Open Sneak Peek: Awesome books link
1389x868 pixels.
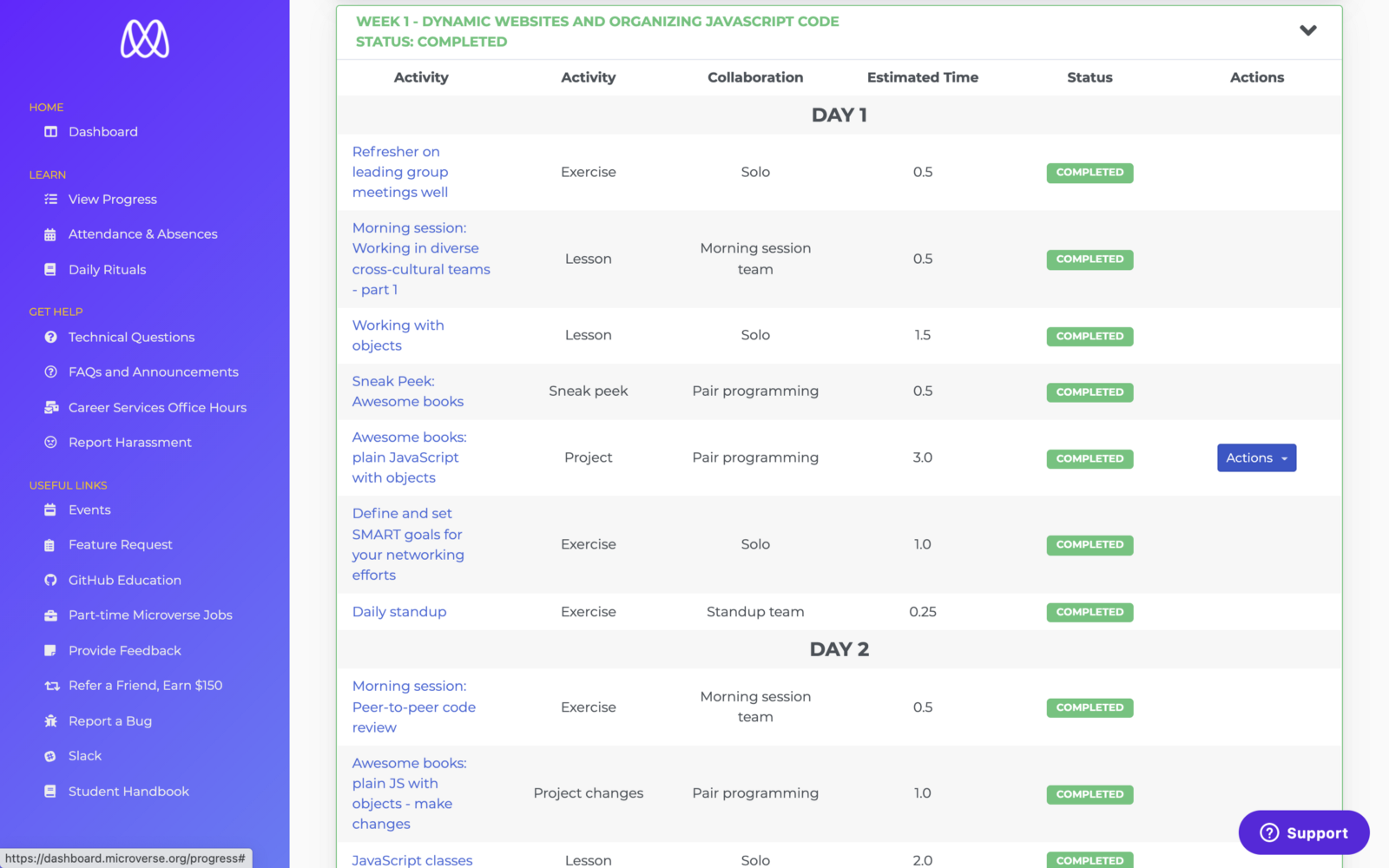point(407,391)
